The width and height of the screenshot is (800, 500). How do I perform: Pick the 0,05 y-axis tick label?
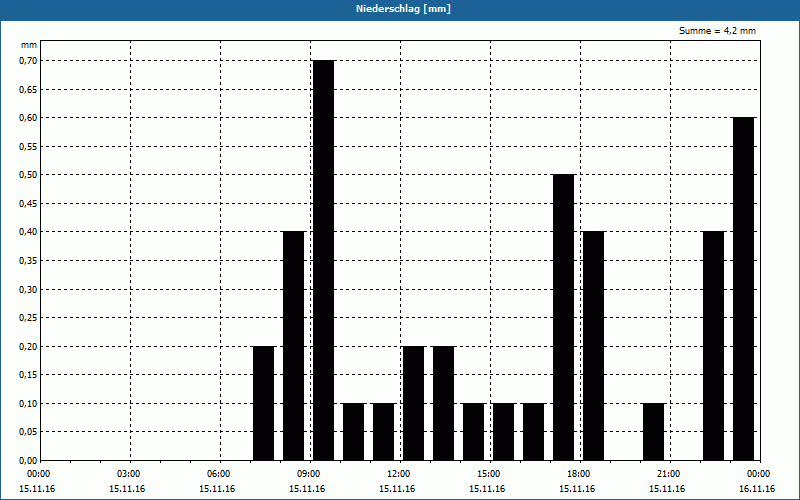pyautogui.click(x=29, y=432)
